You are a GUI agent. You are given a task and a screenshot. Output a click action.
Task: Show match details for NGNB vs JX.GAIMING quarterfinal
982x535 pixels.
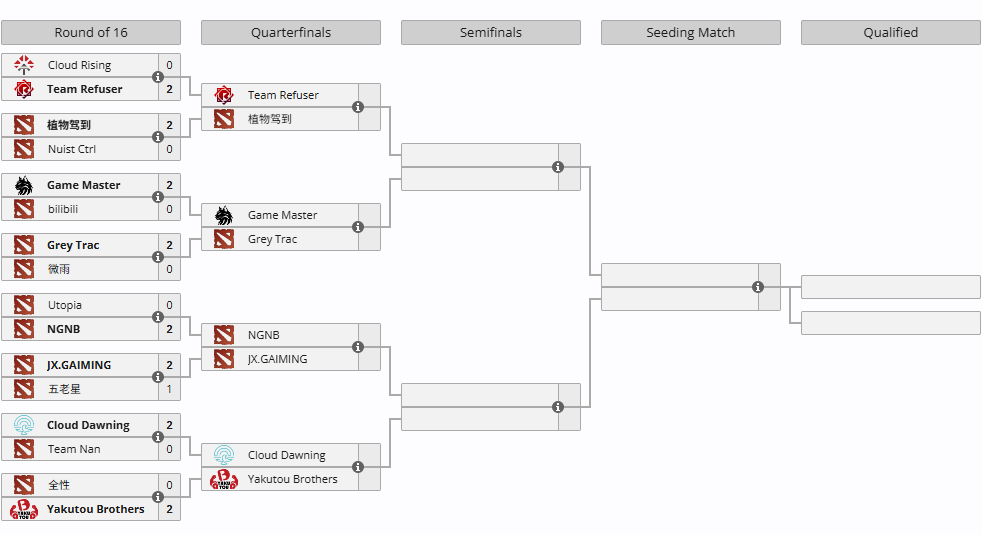tap(358, 347)
